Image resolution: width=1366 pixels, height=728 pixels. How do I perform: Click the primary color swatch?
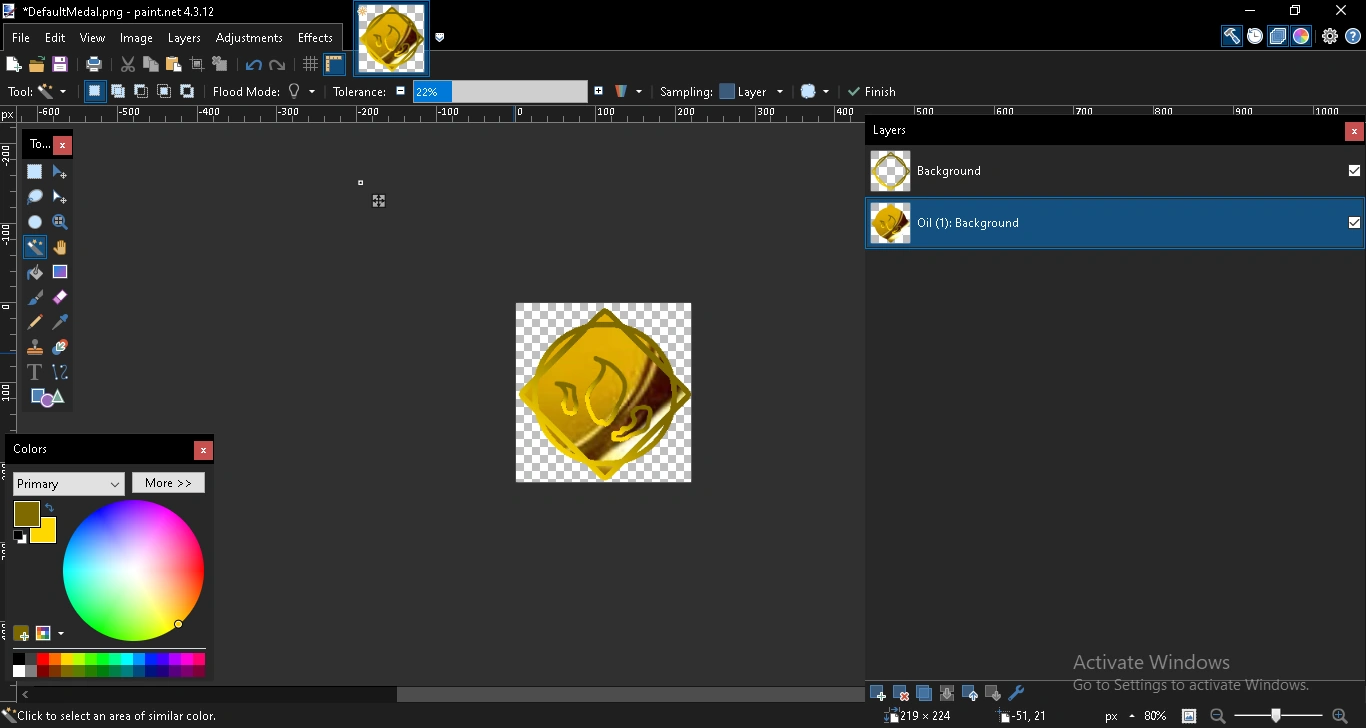[x=26, y=514]
